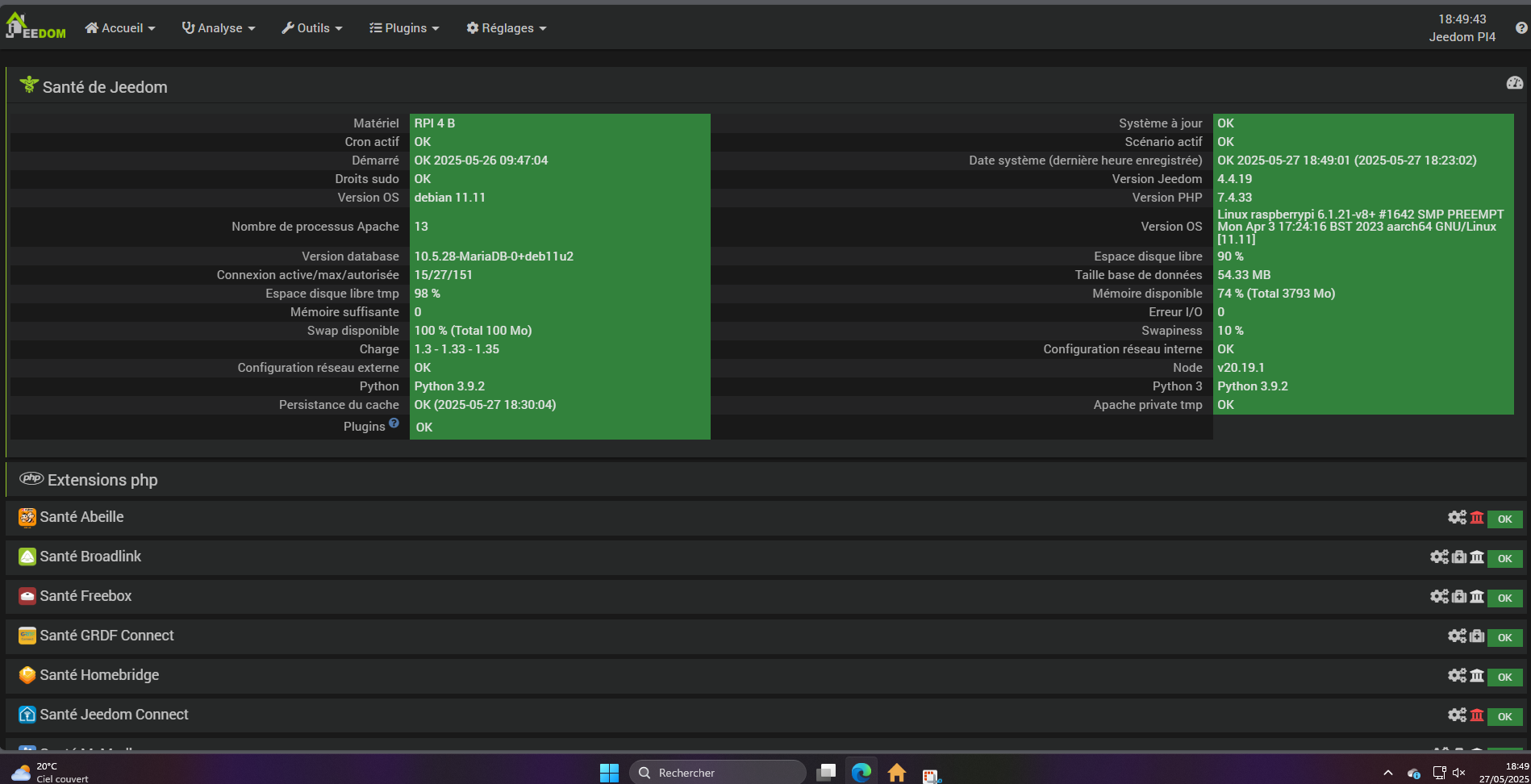Click the Snipping Tool taskbar icon
The height and width of the screenshot is (784, 1531).
pyautogui.click(x=932, y=775)
